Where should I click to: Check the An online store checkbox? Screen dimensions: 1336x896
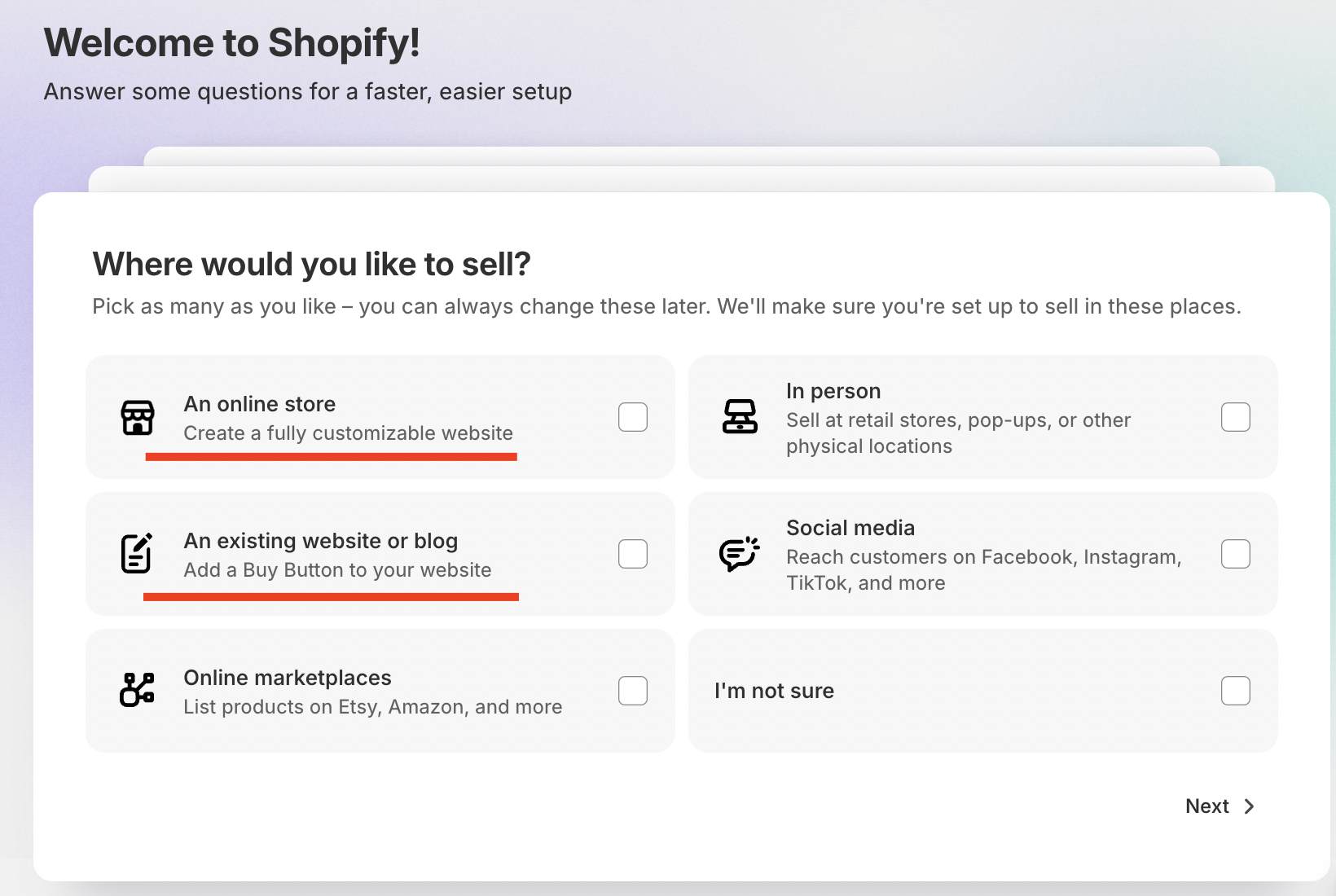pos(633,417)
